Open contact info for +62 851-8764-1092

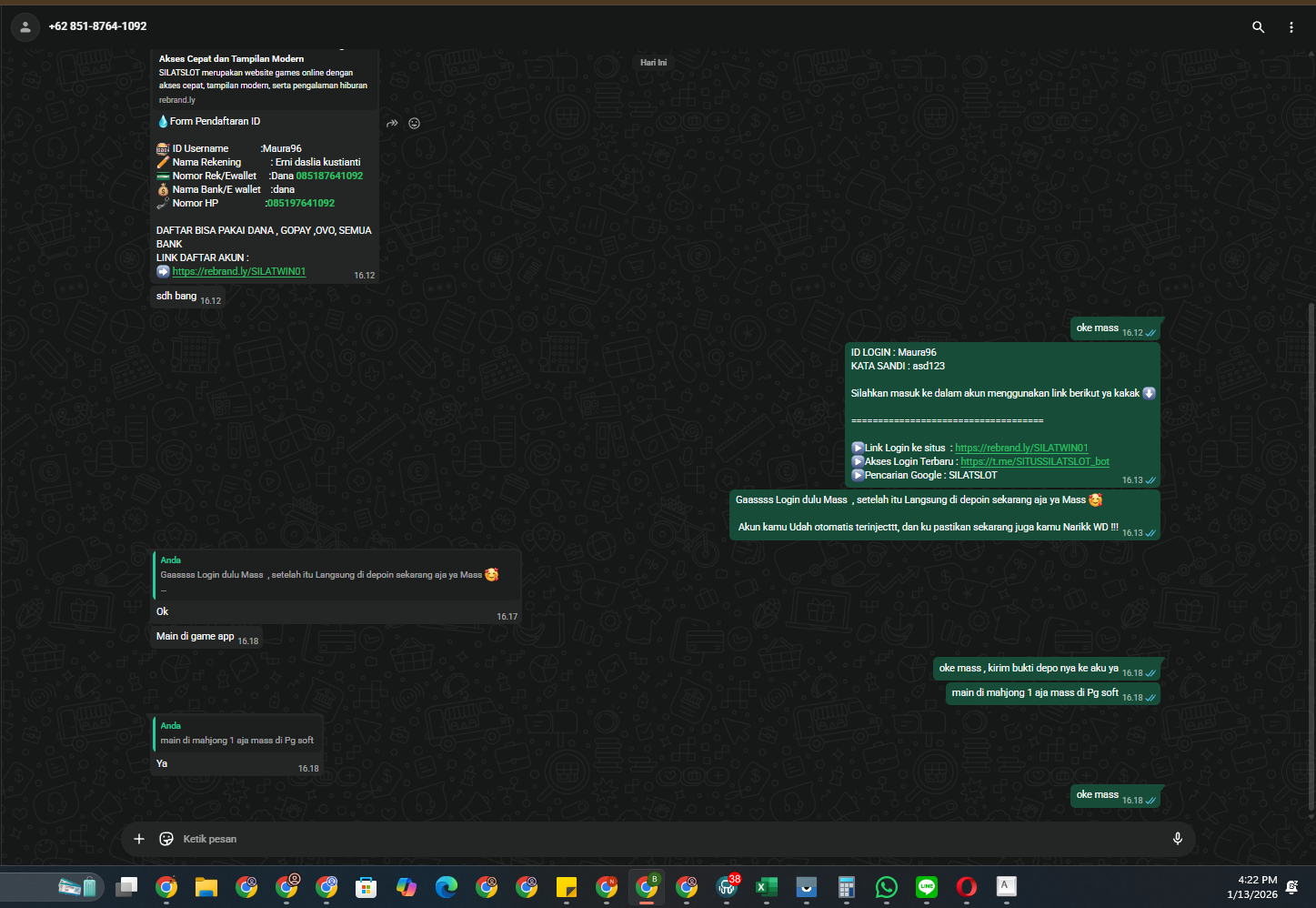tap(97, 26)
